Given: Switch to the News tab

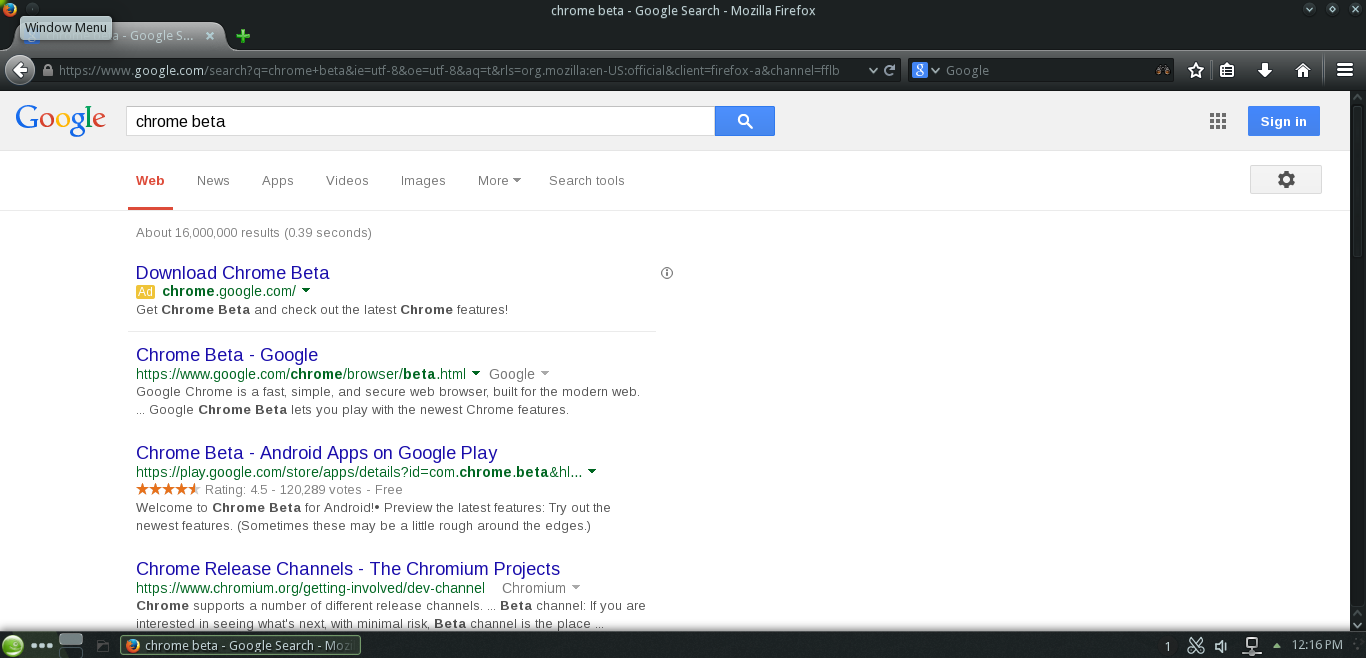Looking at the screenshot, I should coord(213,181).
